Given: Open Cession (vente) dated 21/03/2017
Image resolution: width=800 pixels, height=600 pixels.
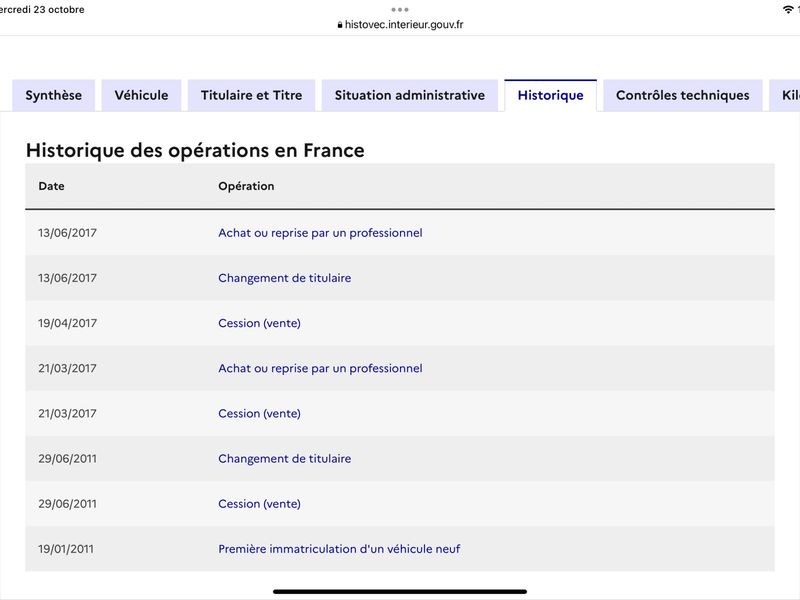Looking at the screenshot, I should [259, 413].
